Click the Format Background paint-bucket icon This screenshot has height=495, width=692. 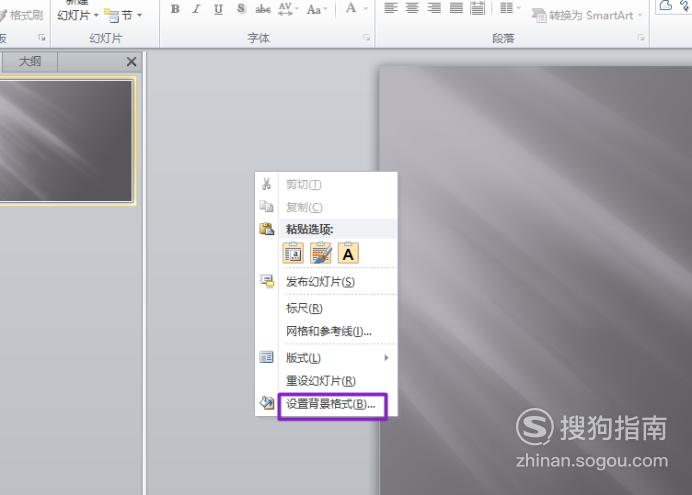point(267,402)
